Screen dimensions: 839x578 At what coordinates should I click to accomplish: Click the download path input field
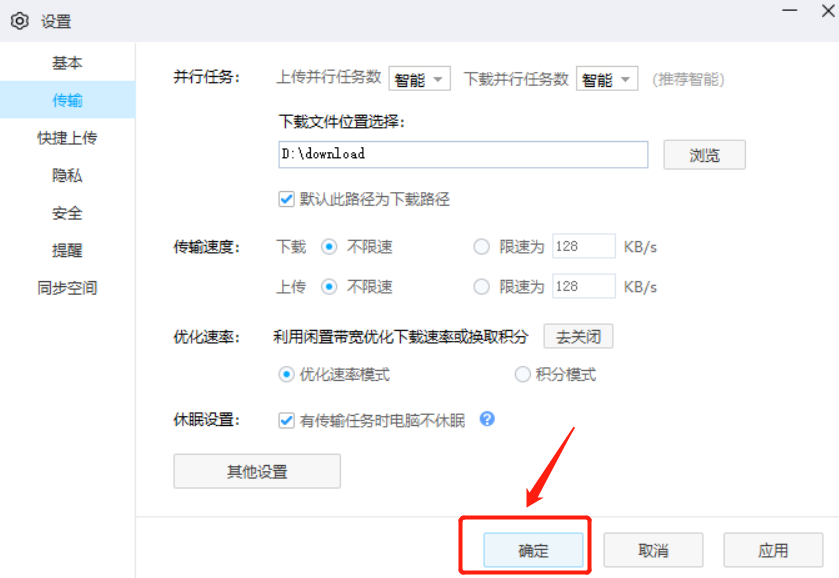pos(463,154)
